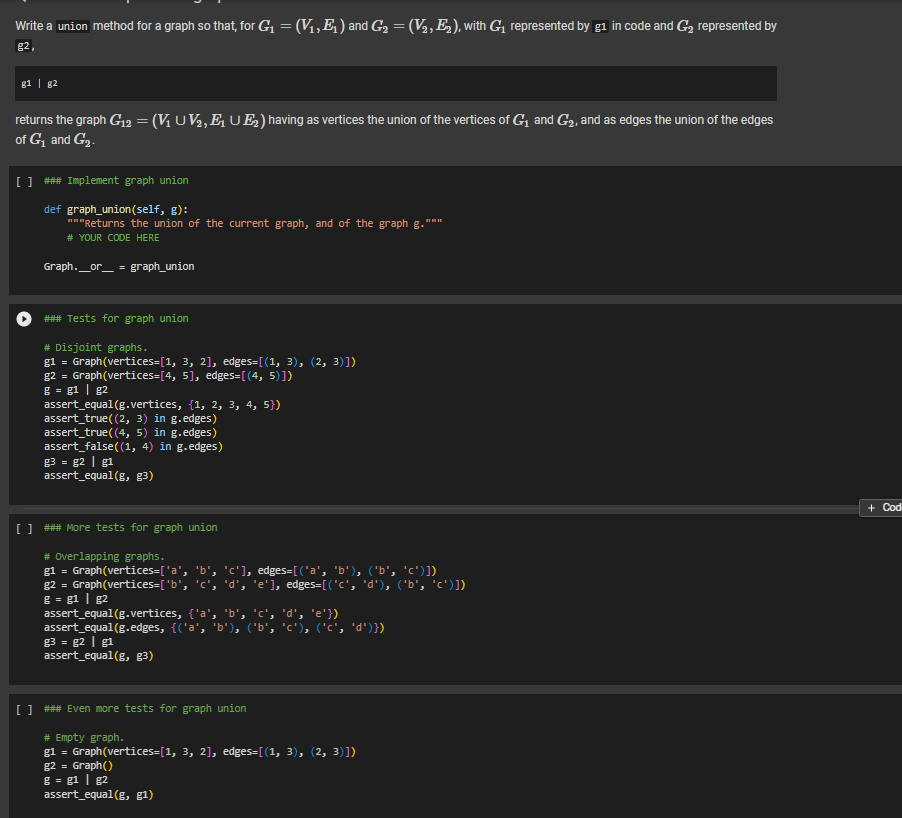The height and width of the screenshot is (818, 902).
Task: Click the assert_false edge check line
Action: [133, 446]
